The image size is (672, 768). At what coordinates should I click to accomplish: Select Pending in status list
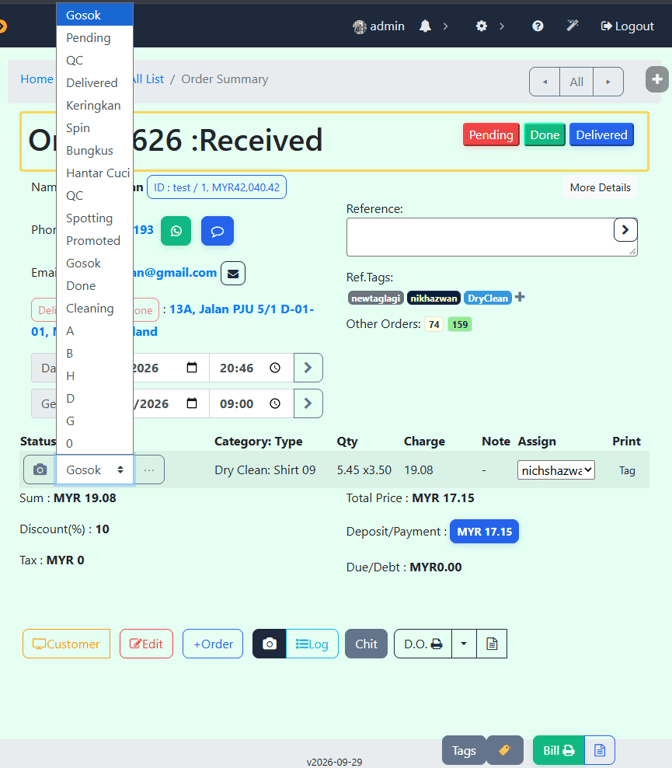pyautogui.click(x=95, y=38)
